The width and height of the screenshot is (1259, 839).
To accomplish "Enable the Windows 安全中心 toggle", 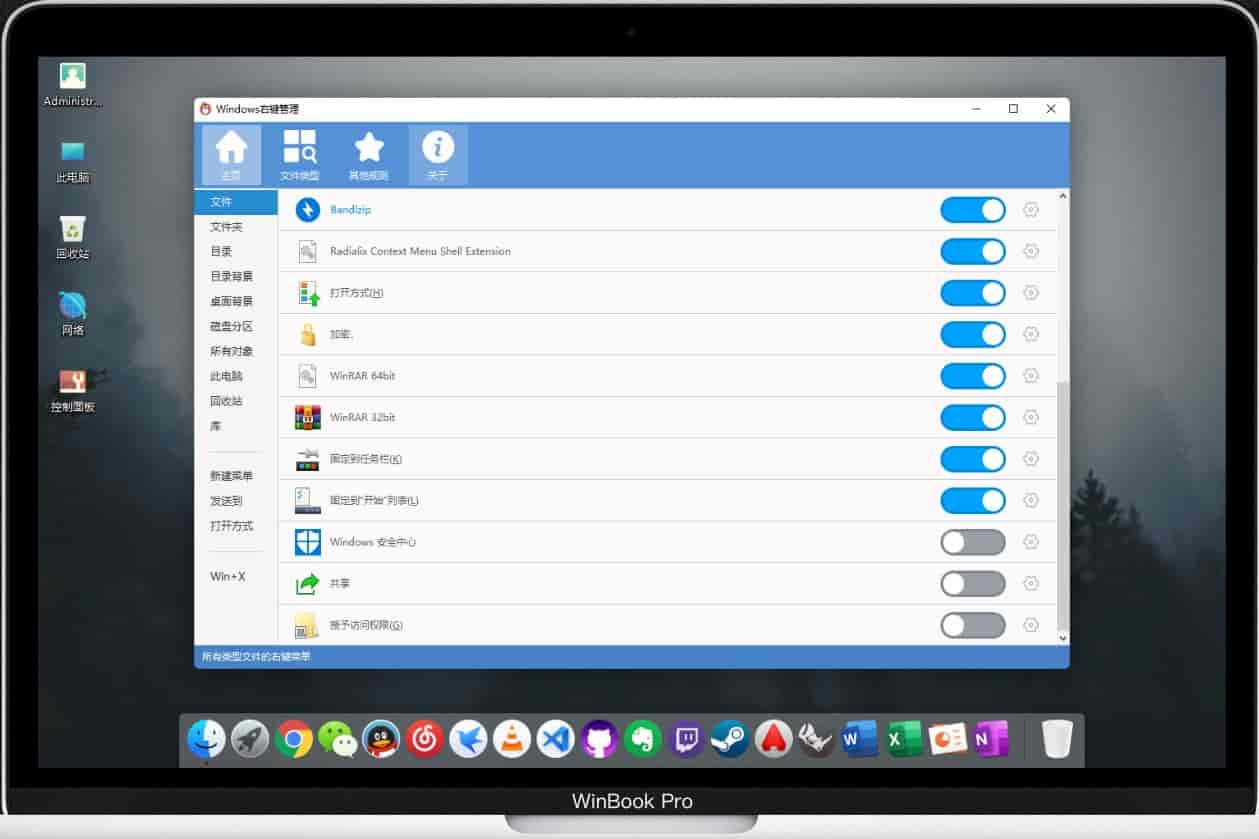I will tap(973, 542).
